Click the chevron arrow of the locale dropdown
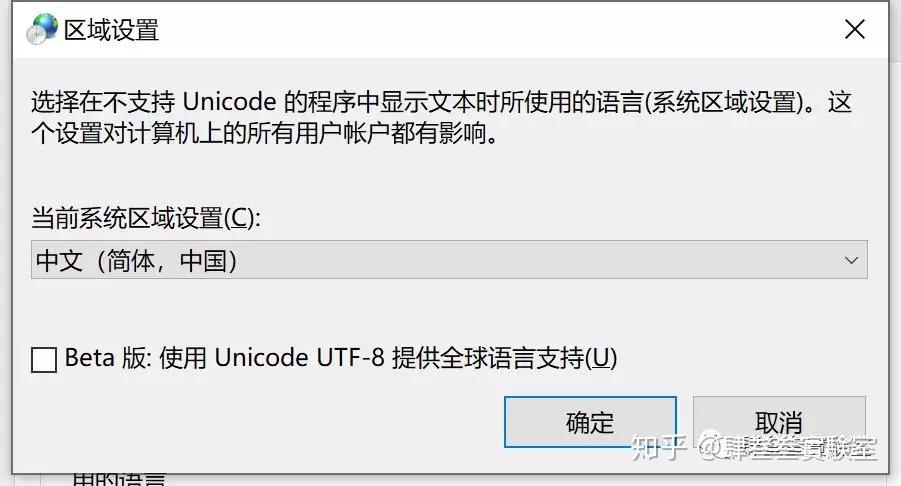 pos(851,260)
